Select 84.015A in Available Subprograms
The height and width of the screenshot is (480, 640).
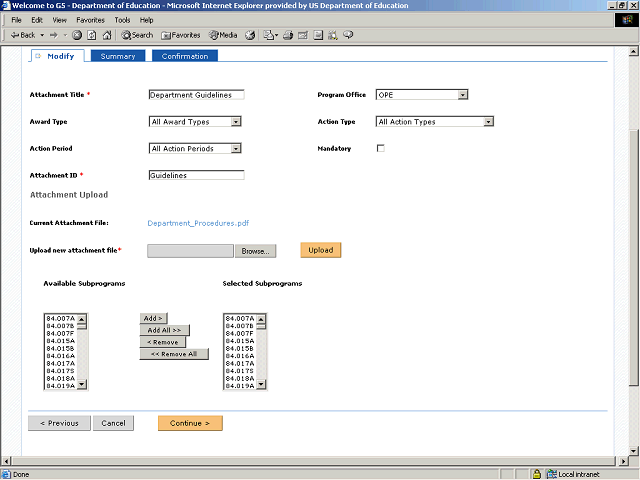tap(60, 341)
